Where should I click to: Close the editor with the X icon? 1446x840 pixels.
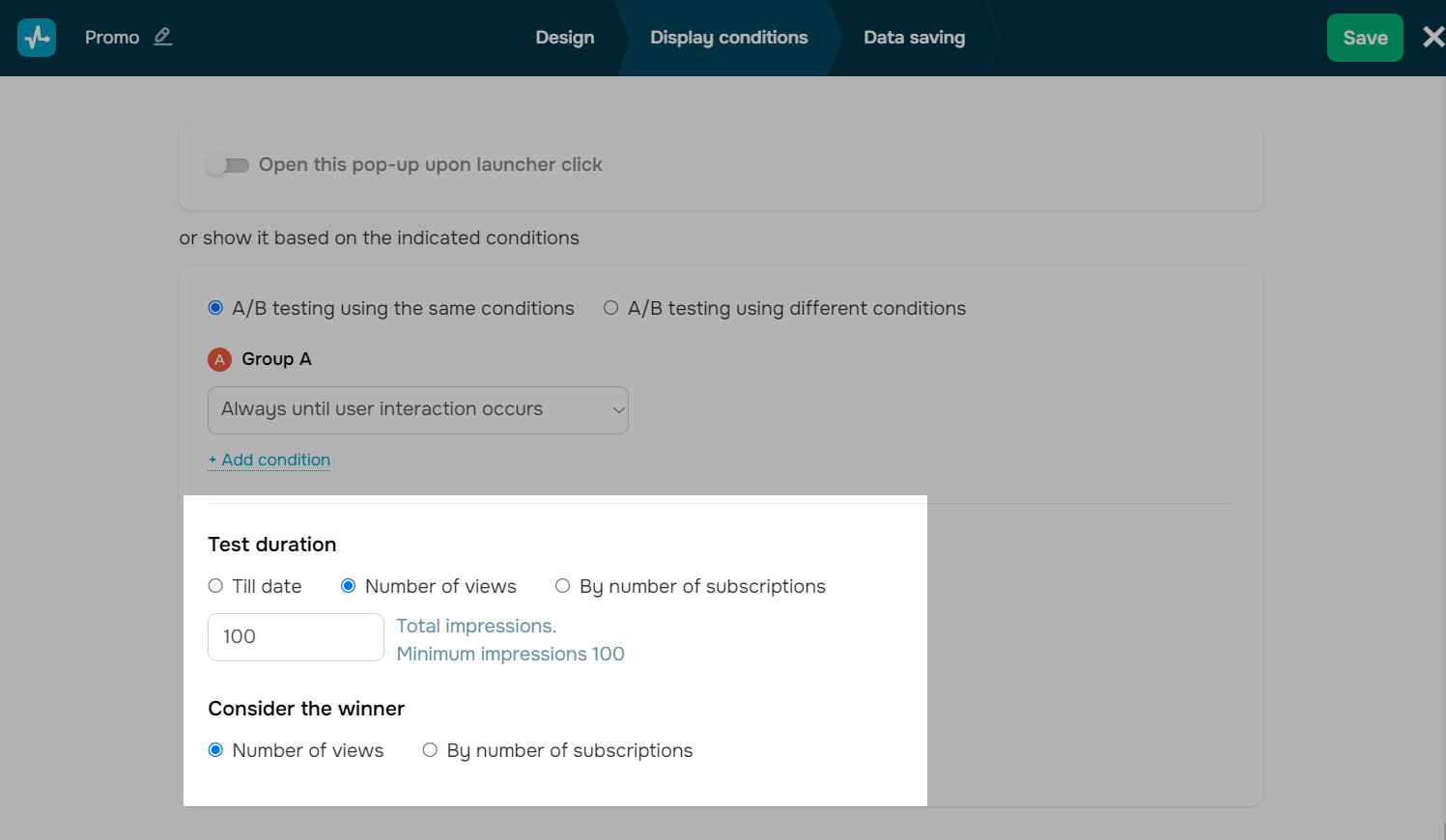pyautogui.click(x=1432, y=38)
